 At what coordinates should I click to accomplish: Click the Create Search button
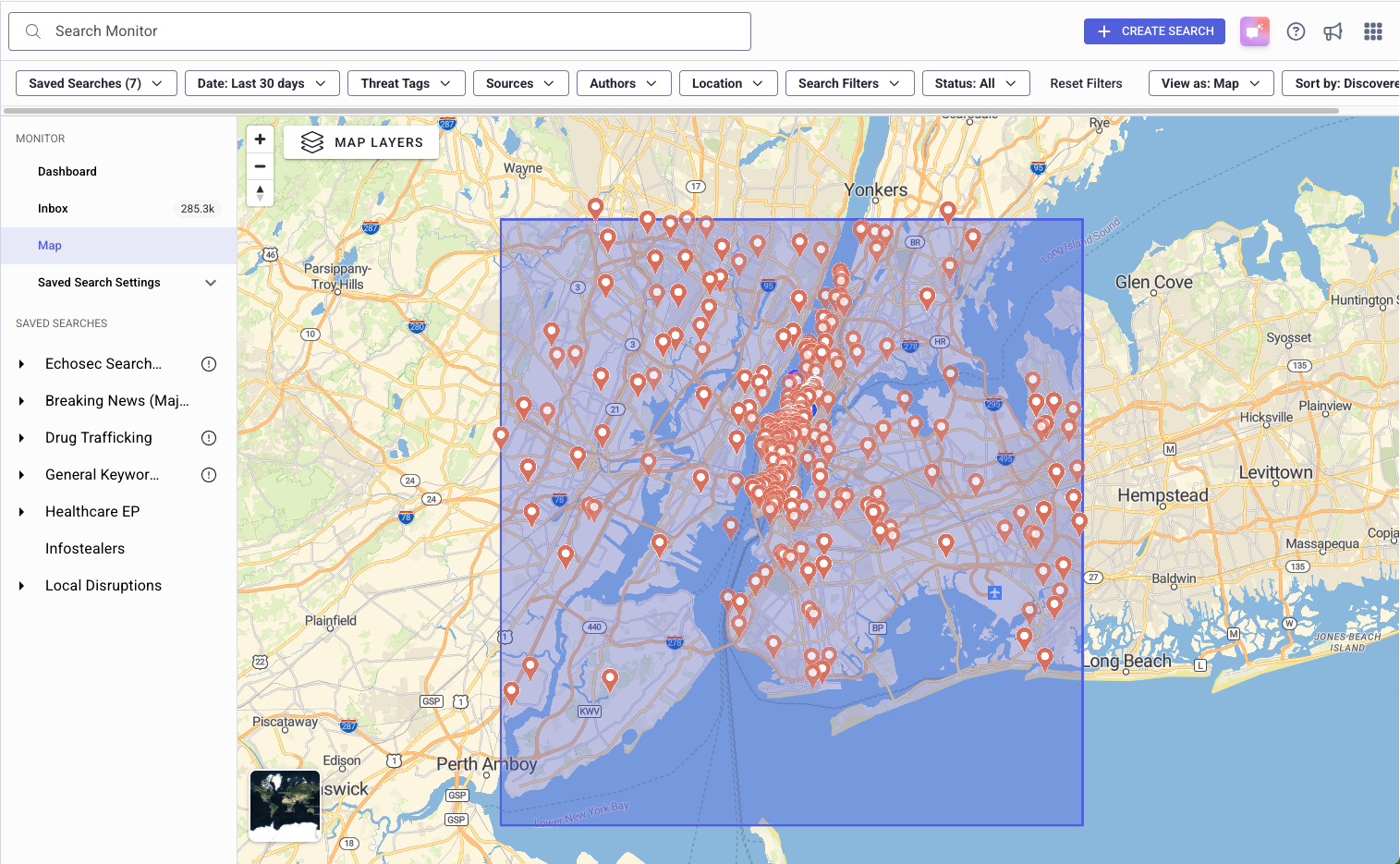click(x=1154, y=31)
